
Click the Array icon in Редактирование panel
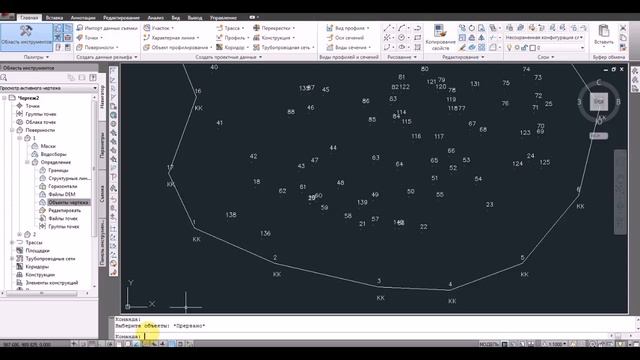482,47
